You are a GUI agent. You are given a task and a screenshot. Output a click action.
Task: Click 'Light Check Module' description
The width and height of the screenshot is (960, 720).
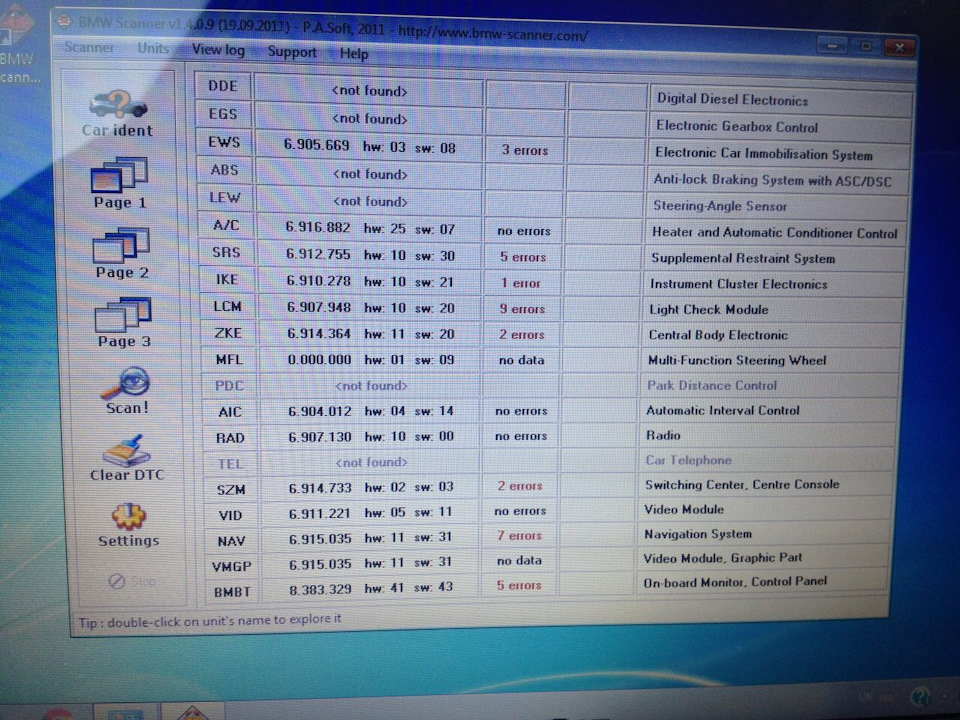click(x=708, y=310)
